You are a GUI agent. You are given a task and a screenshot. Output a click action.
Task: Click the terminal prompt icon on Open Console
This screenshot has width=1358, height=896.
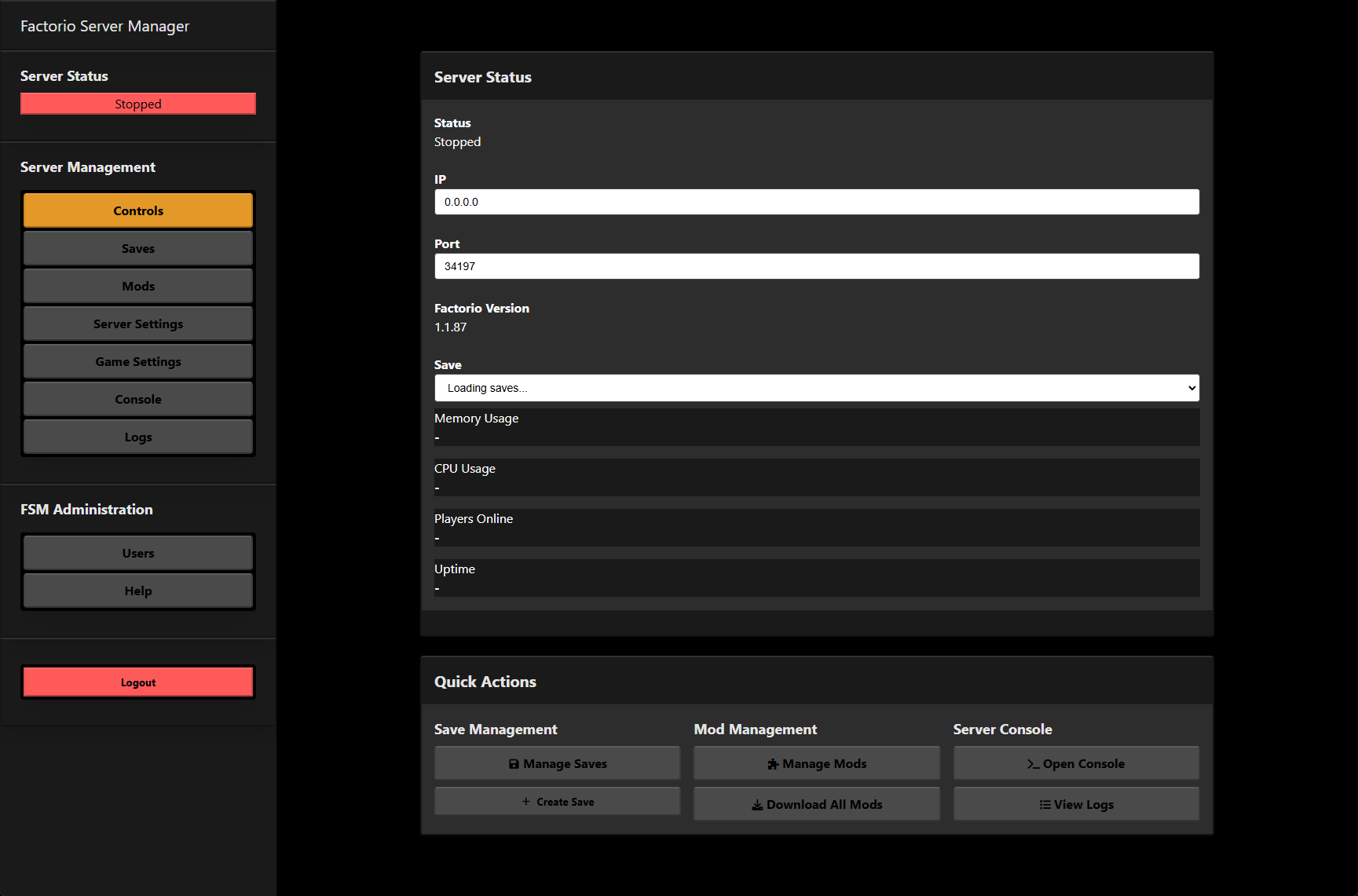(1033, 764)
